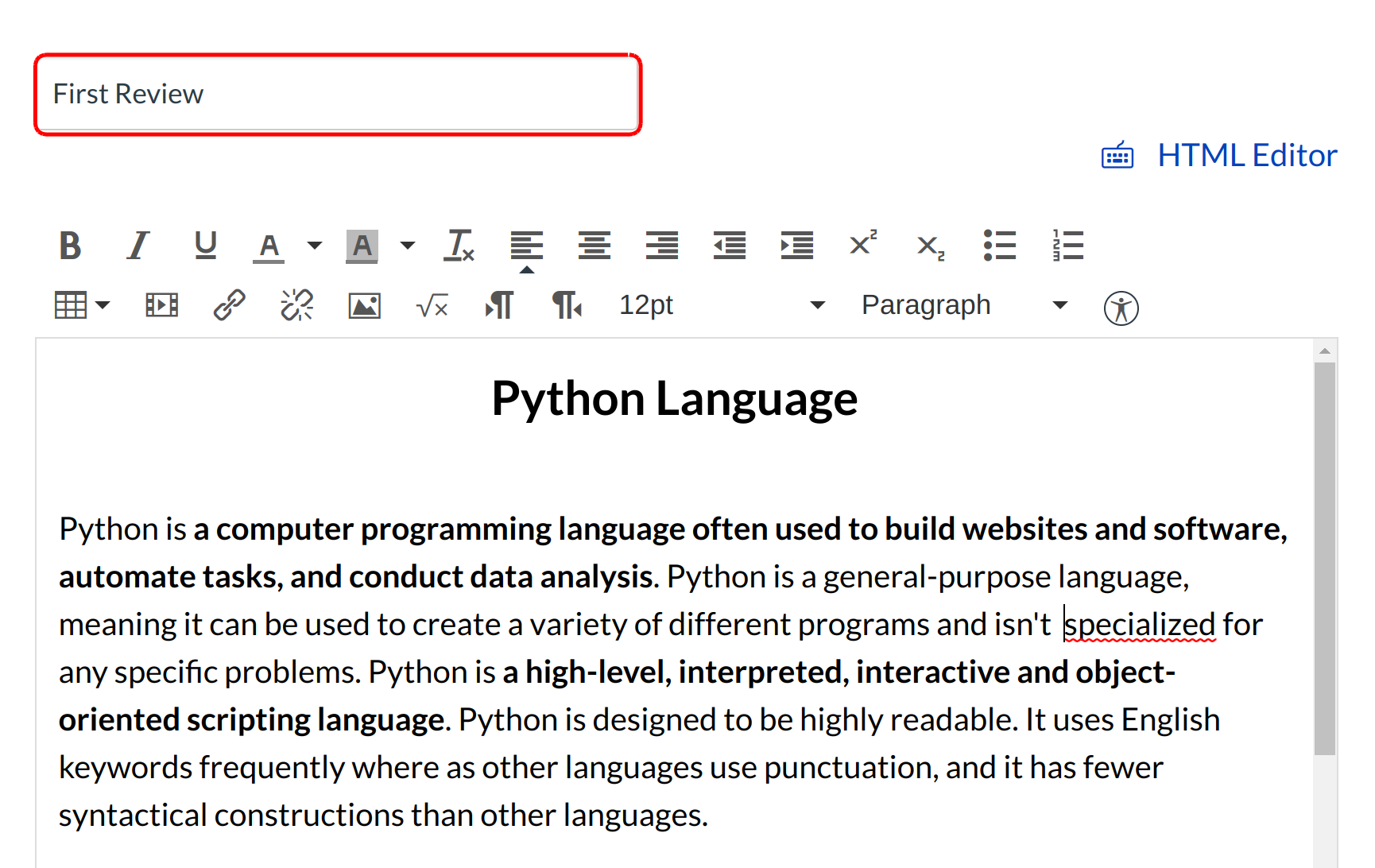Image resolution: width=1375 pixels, height=868 pixels.
Task: Switch to the HTML Editor
Action: coord(1246,156)
